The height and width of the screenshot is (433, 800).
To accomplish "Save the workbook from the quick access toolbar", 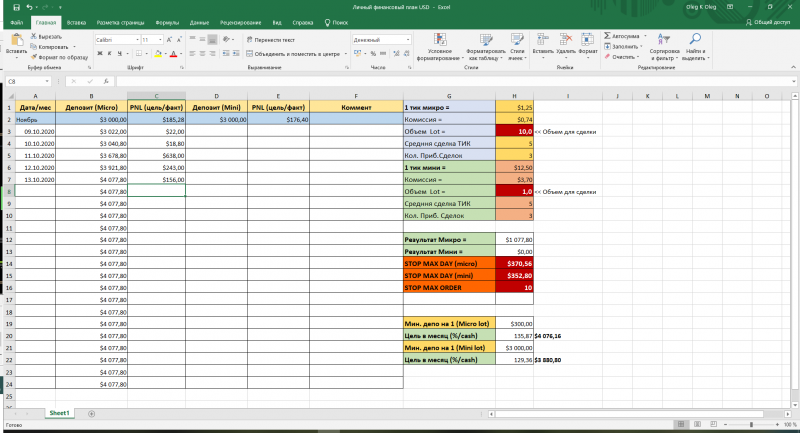I will [x=16, y=7].
